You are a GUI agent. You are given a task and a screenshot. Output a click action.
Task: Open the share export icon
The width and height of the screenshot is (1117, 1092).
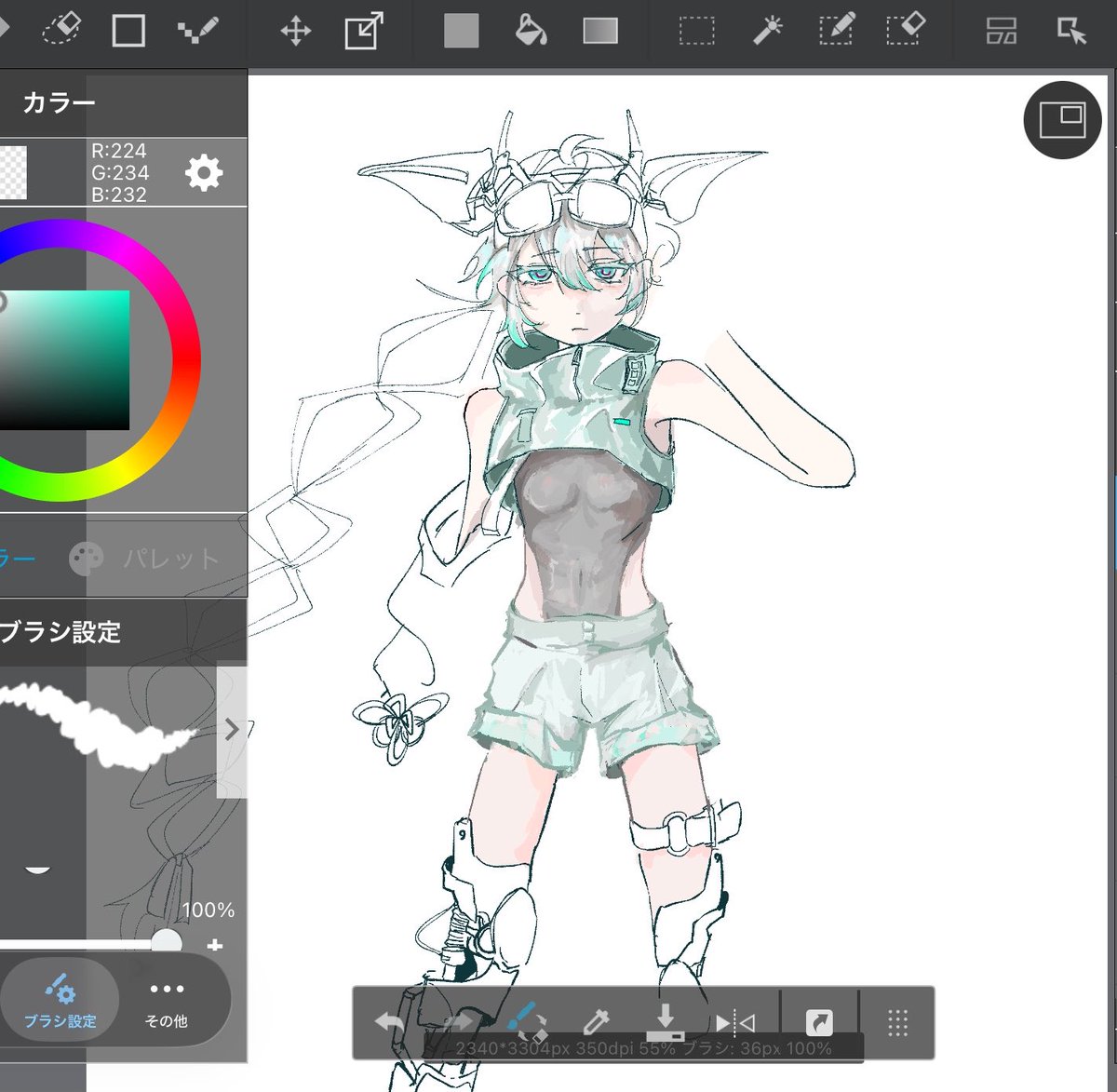(819, 1023)
